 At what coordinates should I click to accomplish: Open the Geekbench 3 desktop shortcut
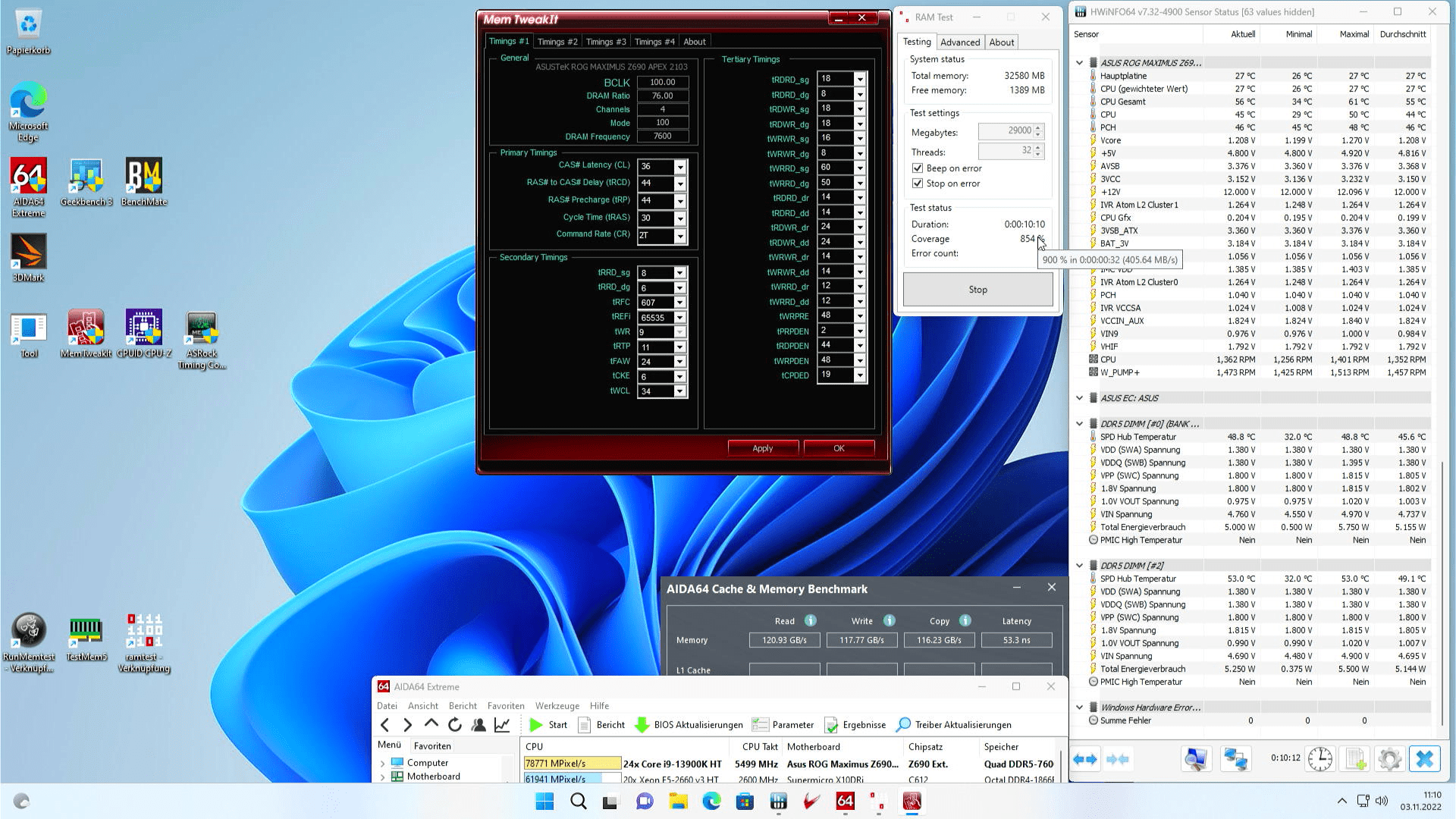[x=86, y=182]
